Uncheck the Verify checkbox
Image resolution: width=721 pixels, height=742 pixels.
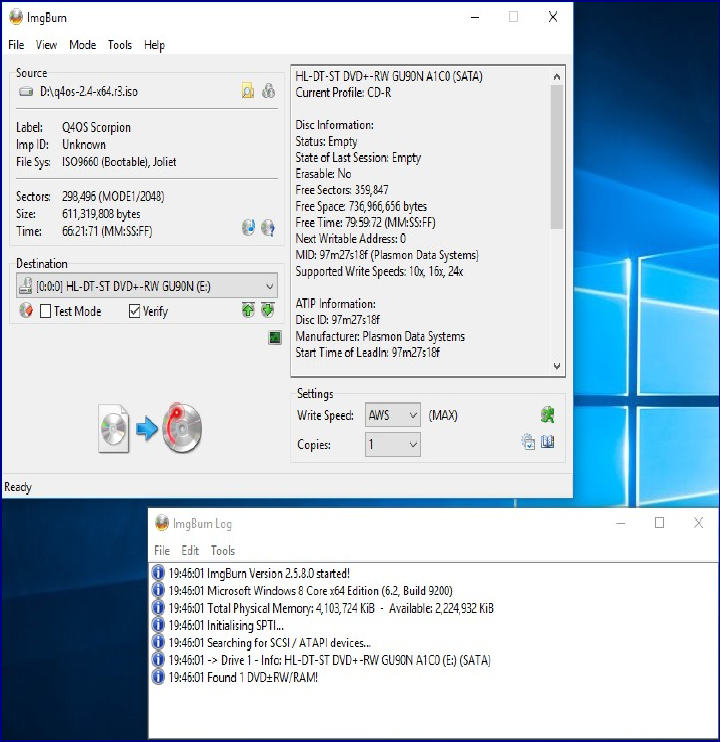pos(134,311)
